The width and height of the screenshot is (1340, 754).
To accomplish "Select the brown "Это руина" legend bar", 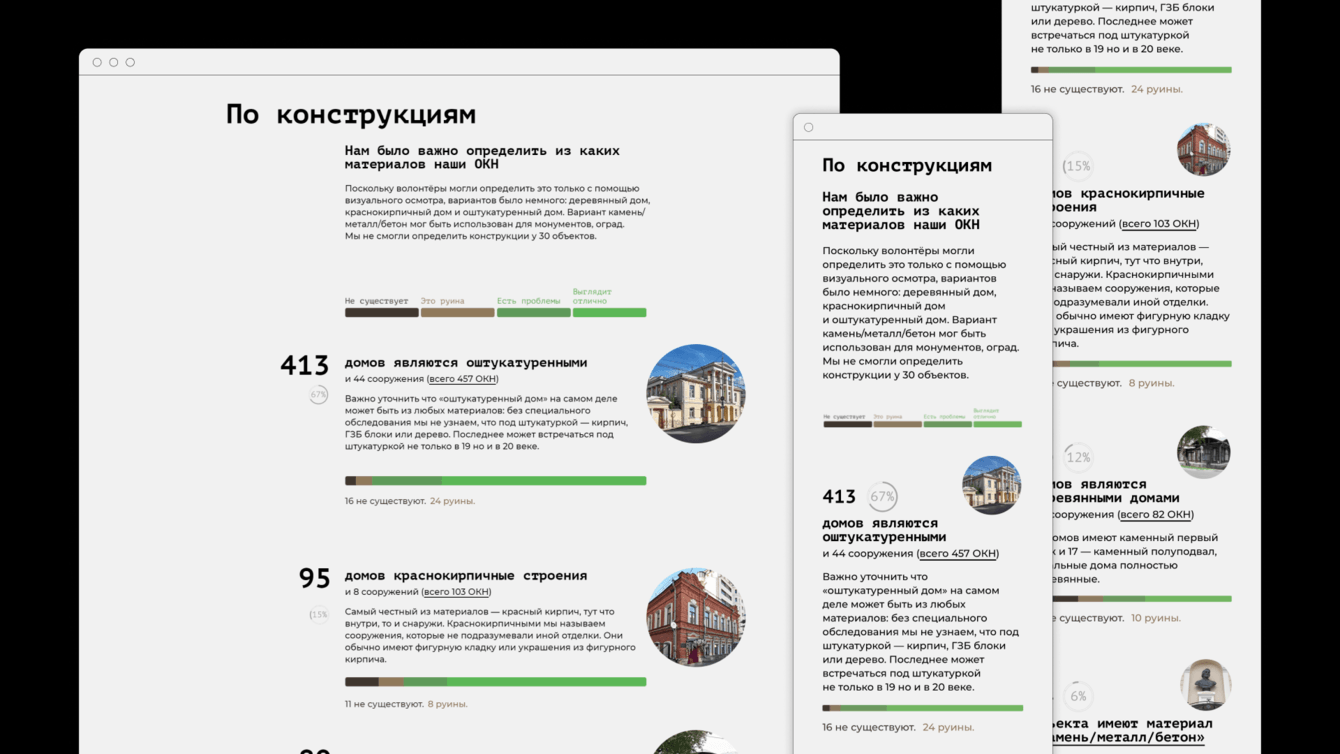I will [457, 313].
